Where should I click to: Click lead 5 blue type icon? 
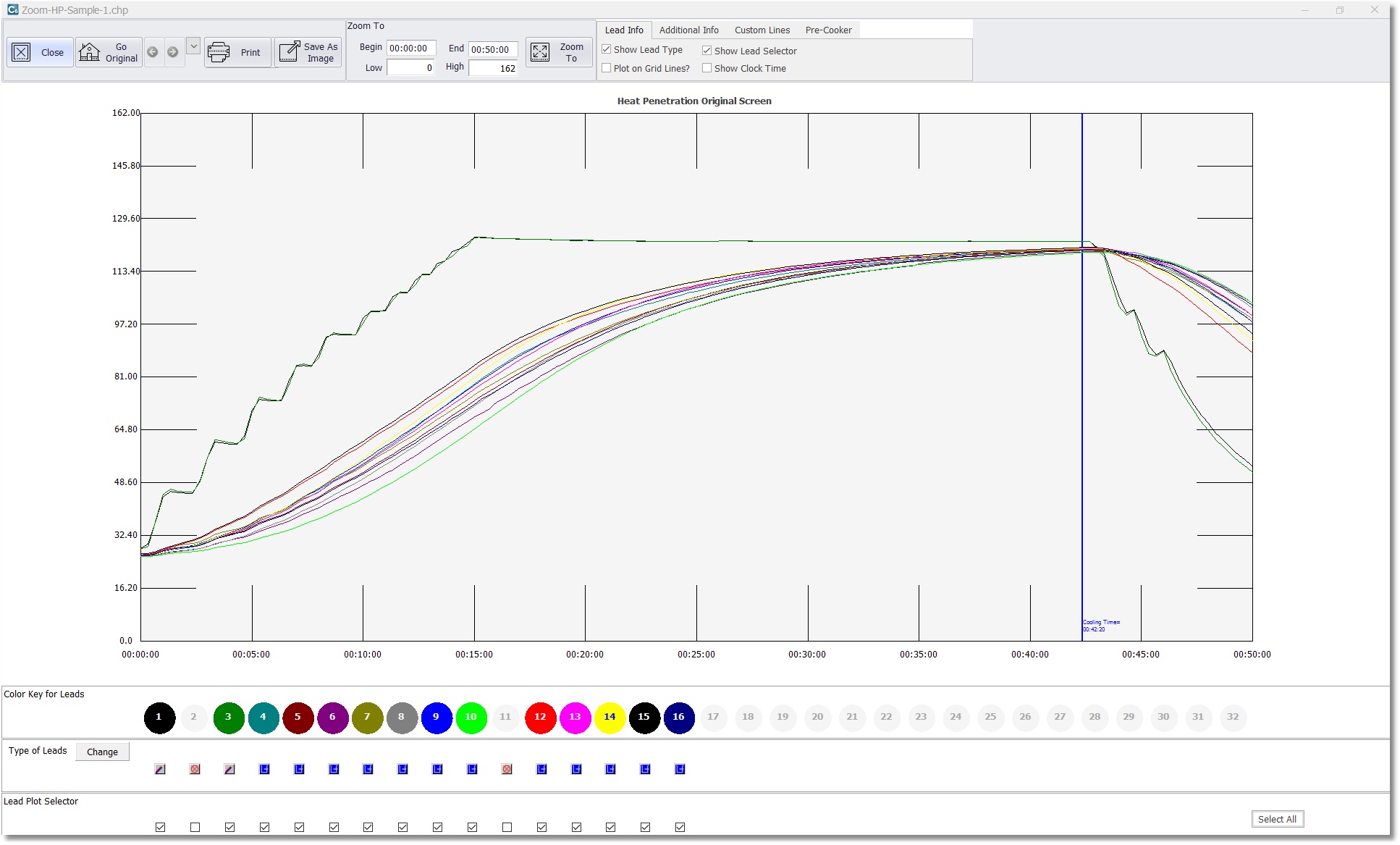tap(299, 769)
